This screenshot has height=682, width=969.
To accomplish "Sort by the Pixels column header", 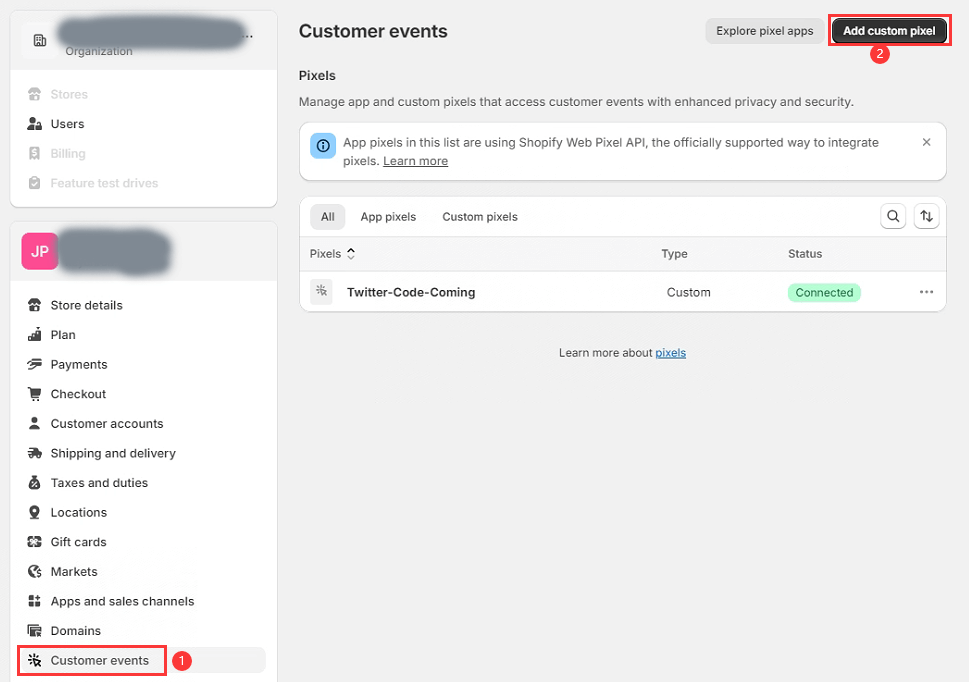I will [x=332, y=254].
